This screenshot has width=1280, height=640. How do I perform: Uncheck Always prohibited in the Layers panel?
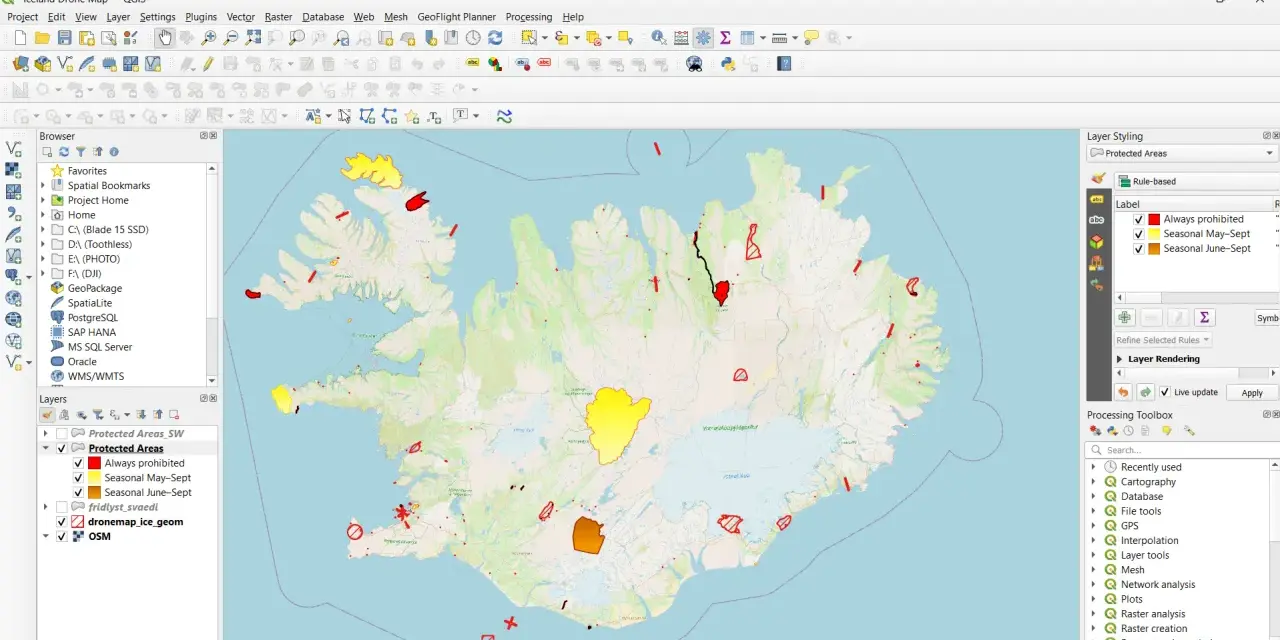click(79, 463)
